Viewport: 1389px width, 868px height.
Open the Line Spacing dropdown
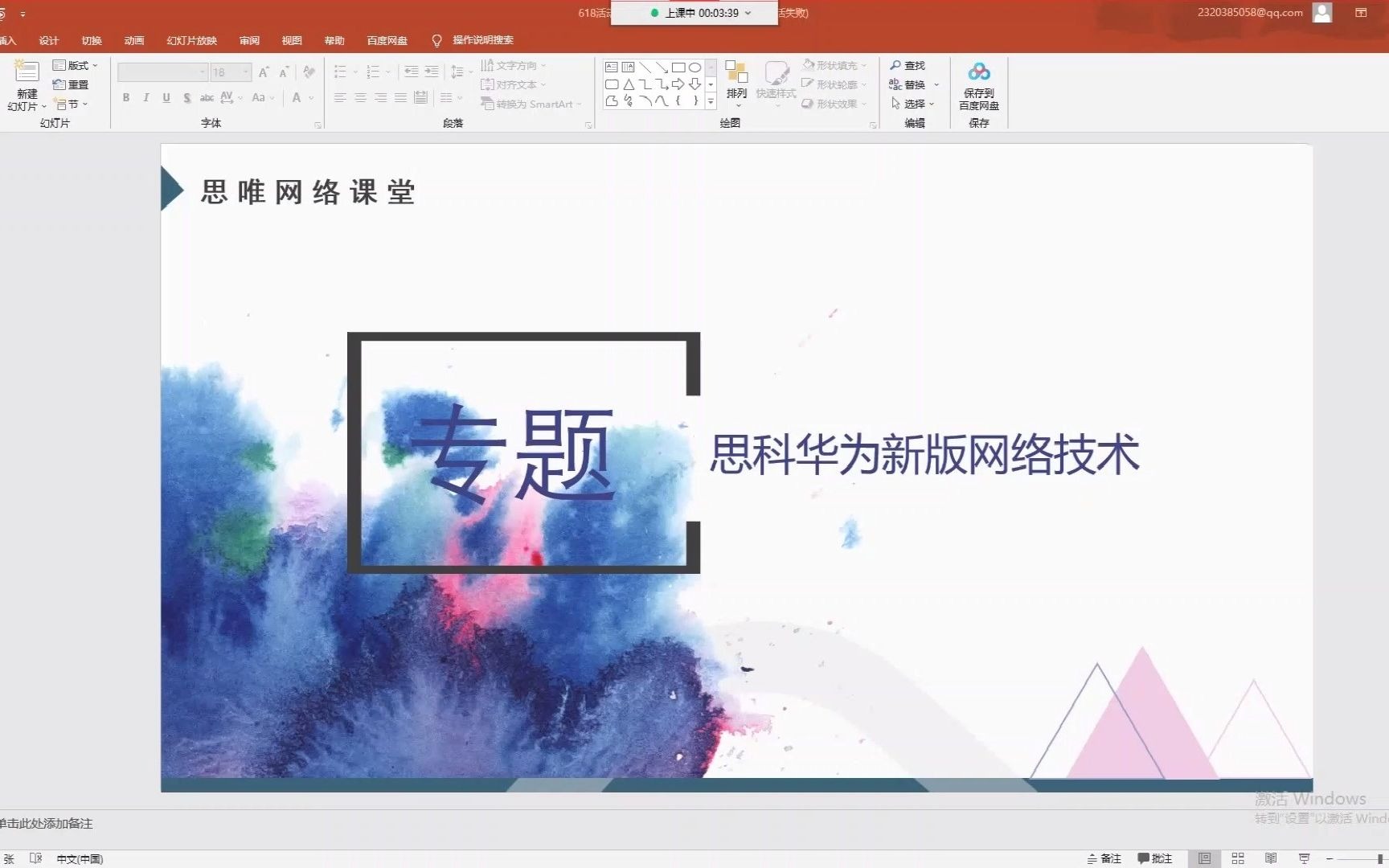[461, 72]
